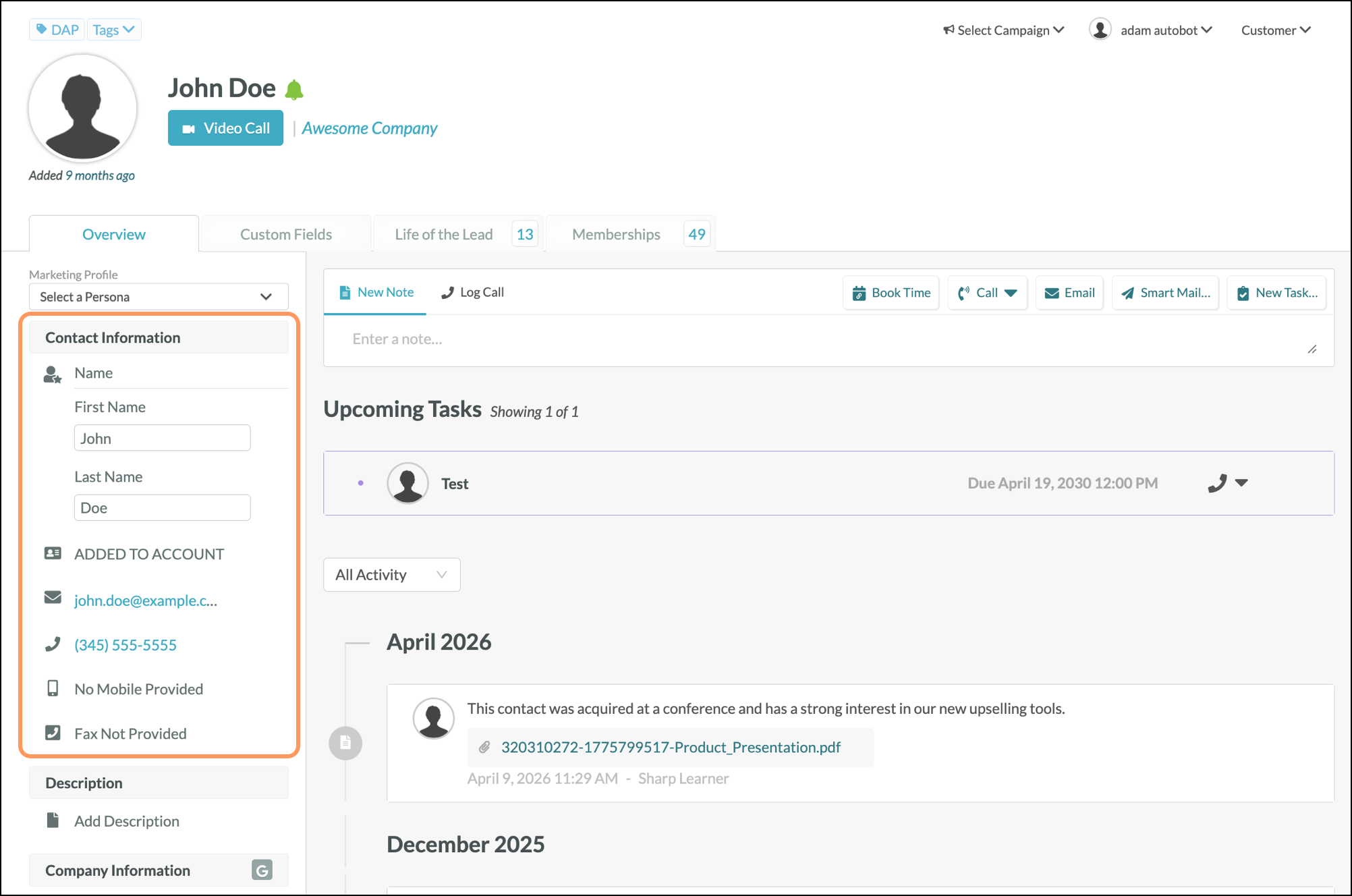Select the New Note tab
Viewport: 1352px width, 896px height.
(x=376, y=292)
